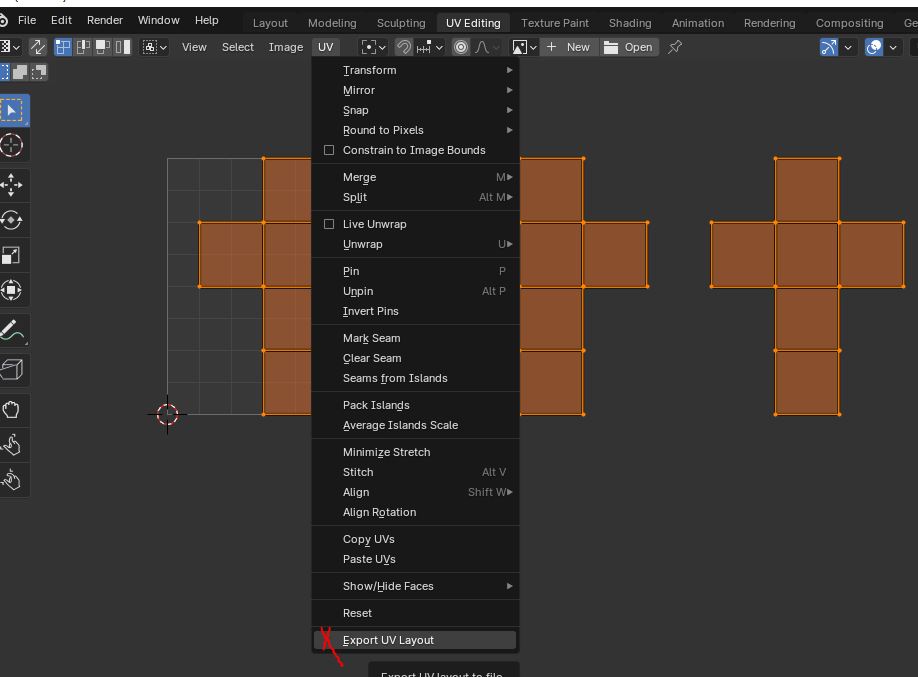This screenshot has height=677, width=918.
Task: Open the pivot point dropdown
Action: pos(373,47)
